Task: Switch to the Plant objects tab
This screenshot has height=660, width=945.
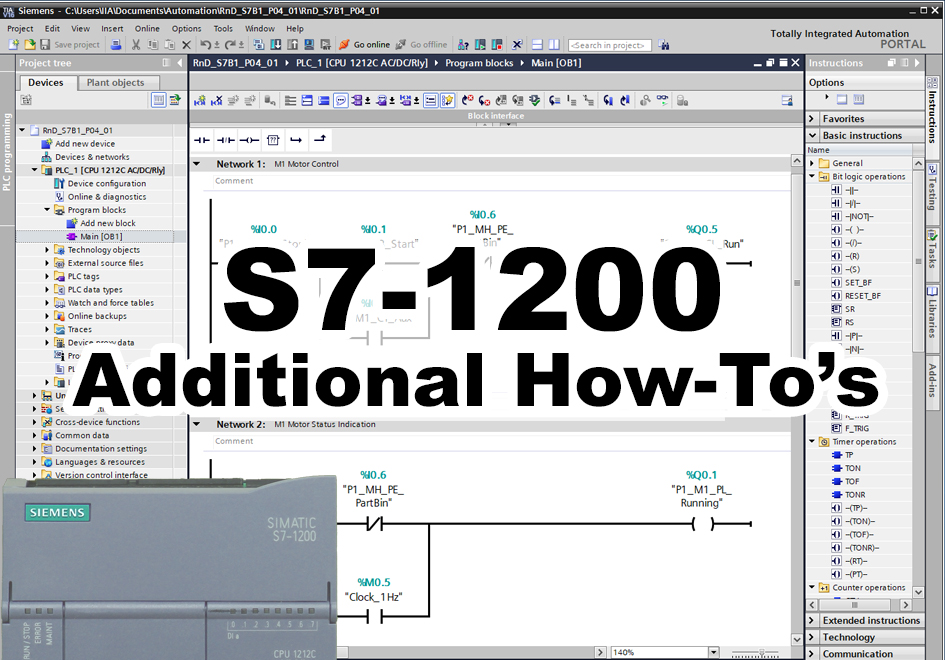Action: pos(115,83)
